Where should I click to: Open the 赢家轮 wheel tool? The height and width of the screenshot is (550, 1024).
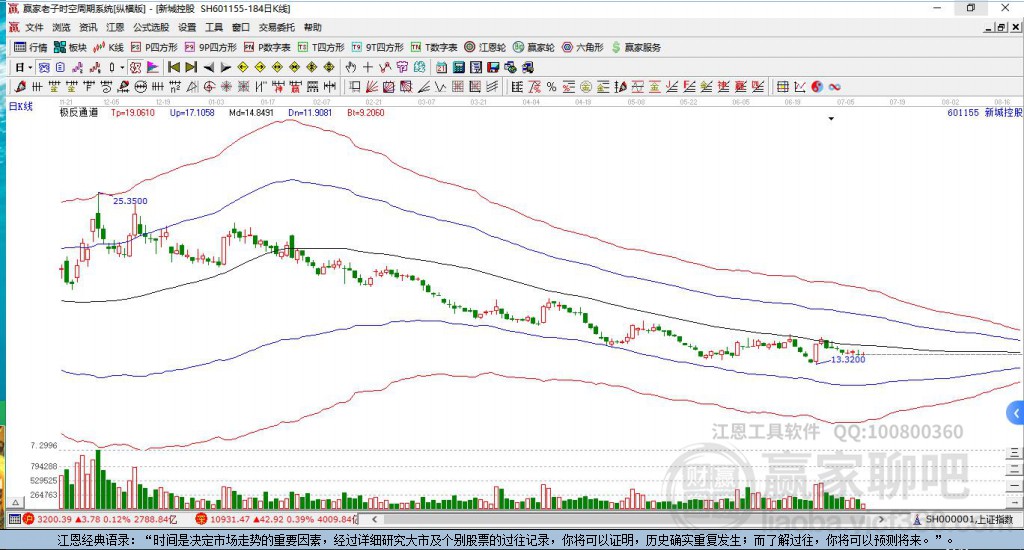[x=534, y=47]
